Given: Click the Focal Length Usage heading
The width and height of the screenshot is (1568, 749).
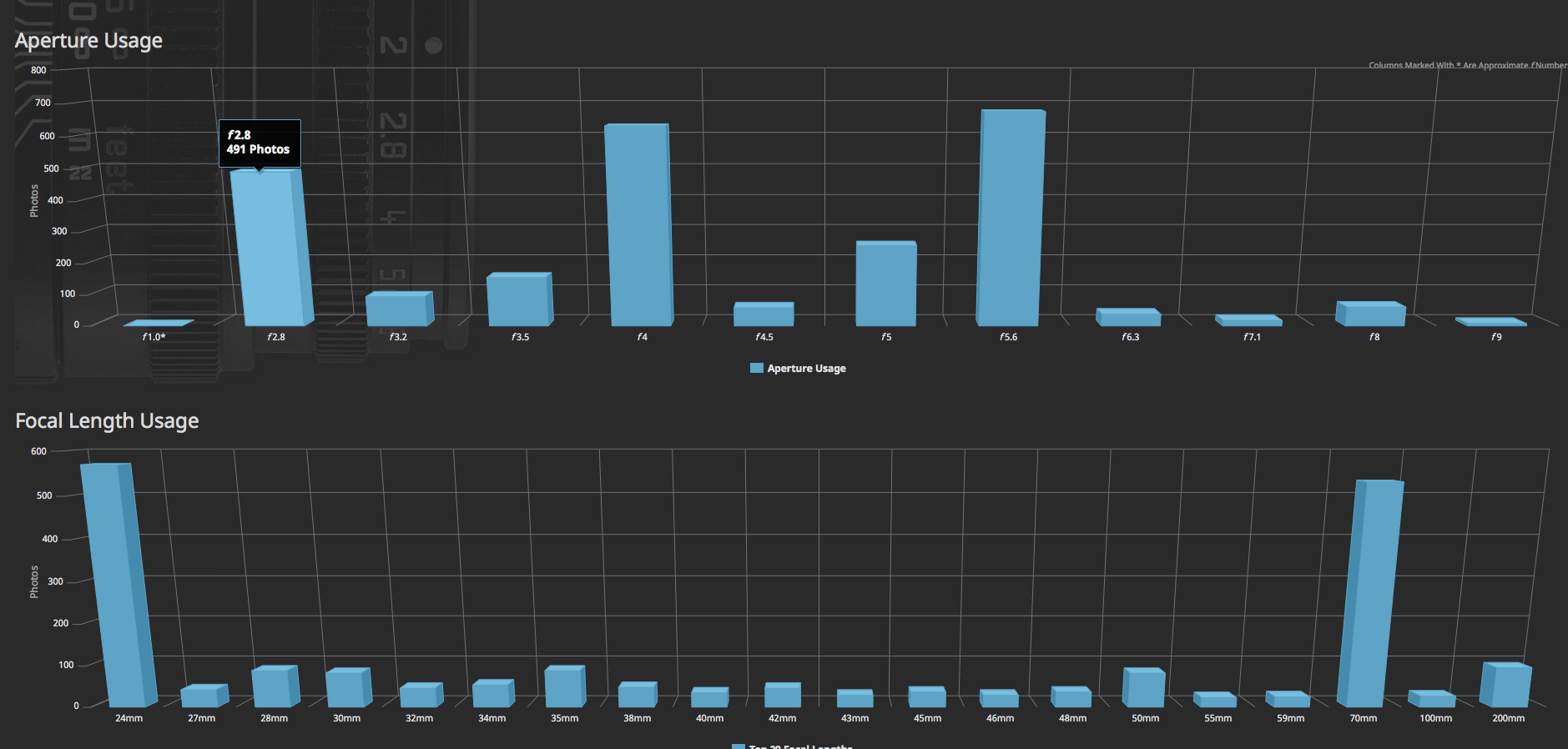Looking at the screenshot, I should pos(107,421).
